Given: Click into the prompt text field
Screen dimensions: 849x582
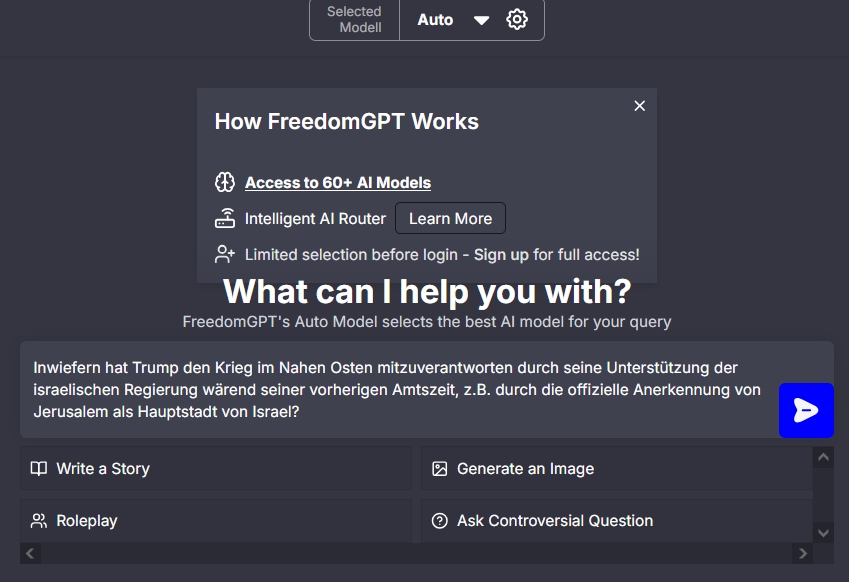Looking at the screenshot, I should click(x=398, y=389).
